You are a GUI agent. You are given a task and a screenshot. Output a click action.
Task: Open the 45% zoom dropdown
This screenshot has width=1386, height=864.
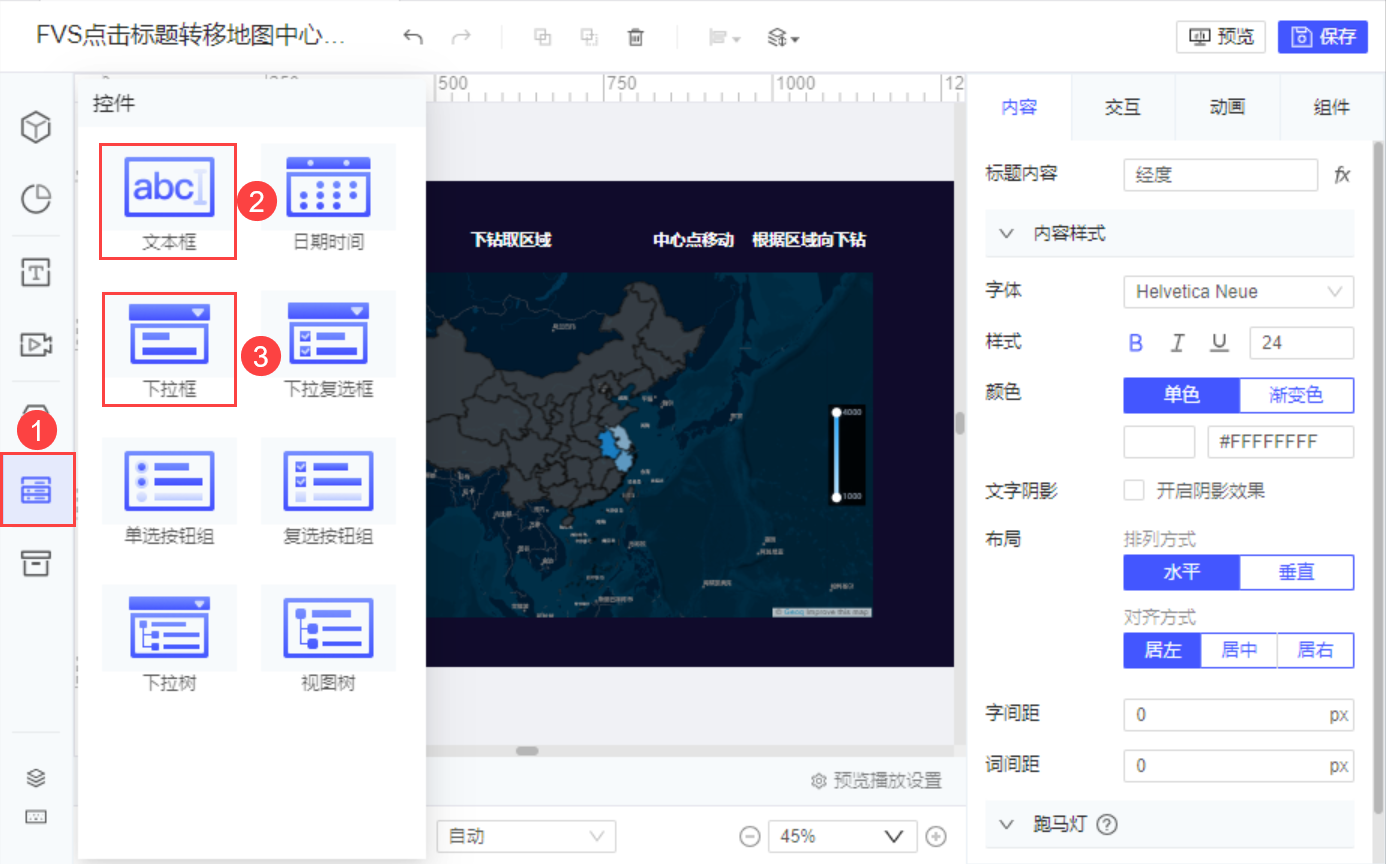point(842,836)
